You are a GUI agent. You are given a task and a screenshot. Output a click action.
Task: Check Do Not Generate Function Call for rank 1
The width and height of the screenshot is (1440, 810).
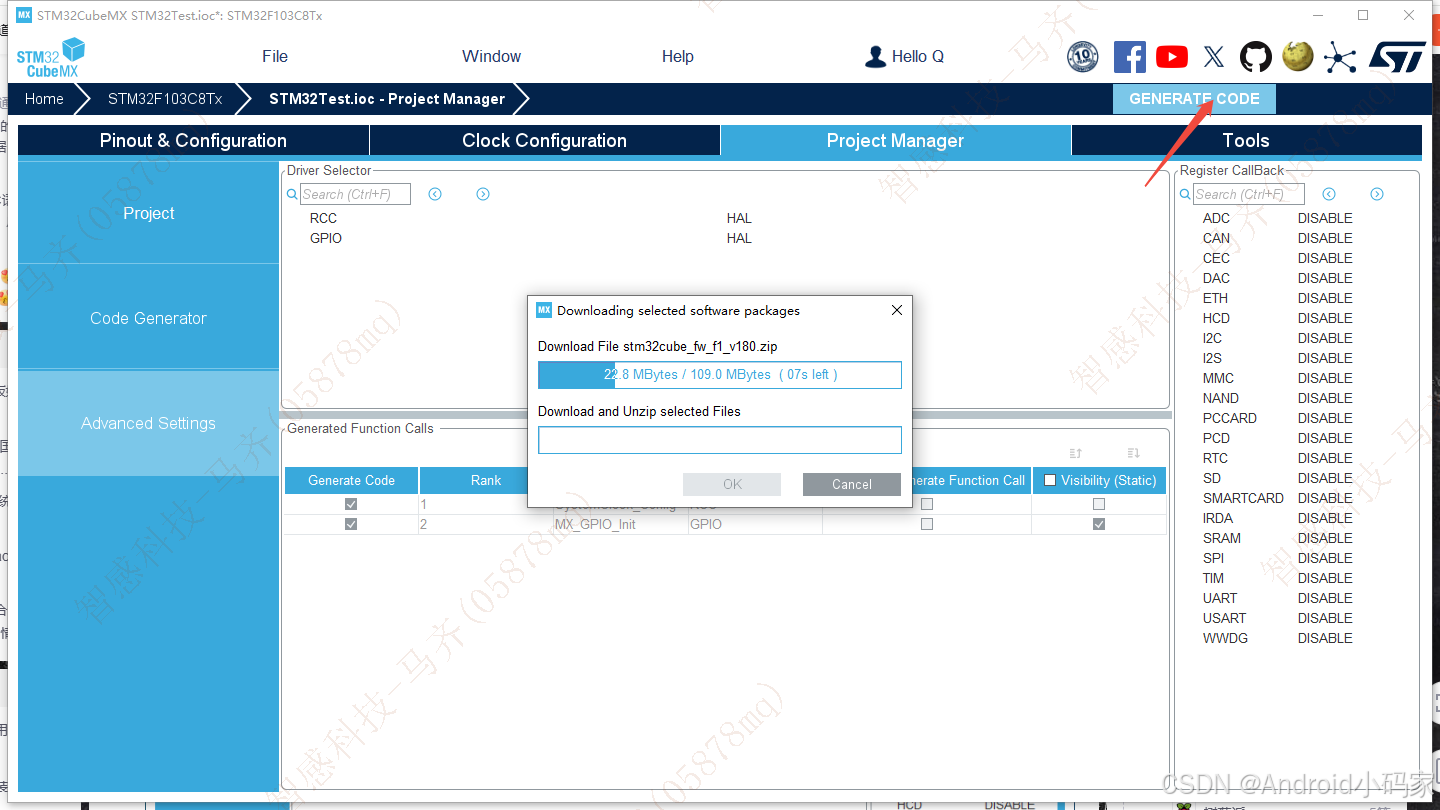927,504
